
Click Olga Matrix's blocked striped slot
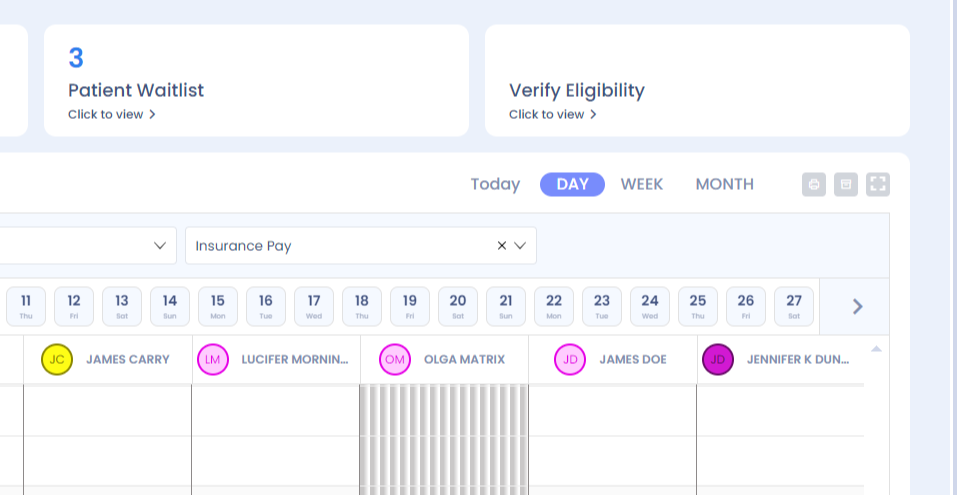444,439
